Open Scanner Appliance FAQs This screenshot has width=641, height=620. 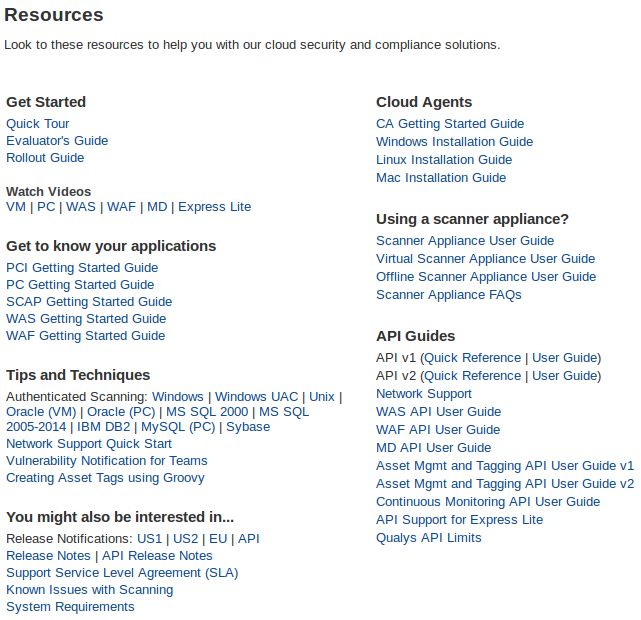(449, 295)
